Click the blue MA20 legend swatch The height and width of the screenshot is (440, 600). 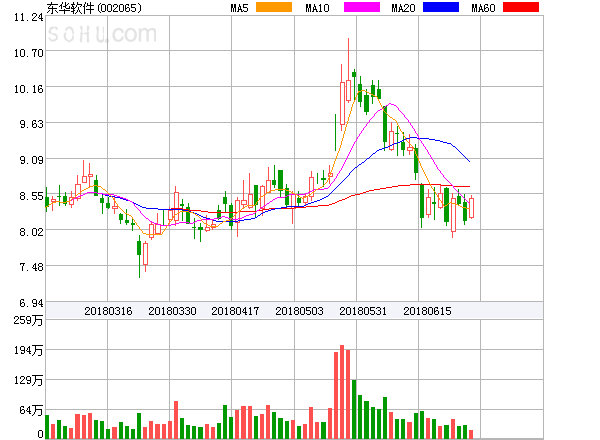click(441, 7)
